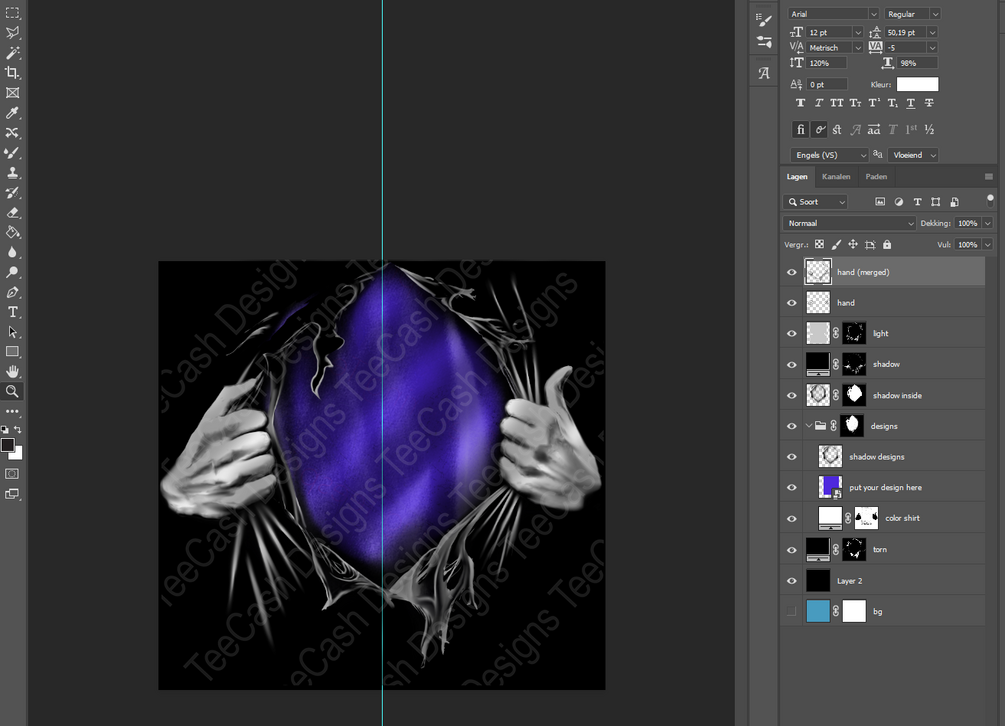1005x726 pixels.
Task: Open the layers panel menu
Action: coord(988,177)
